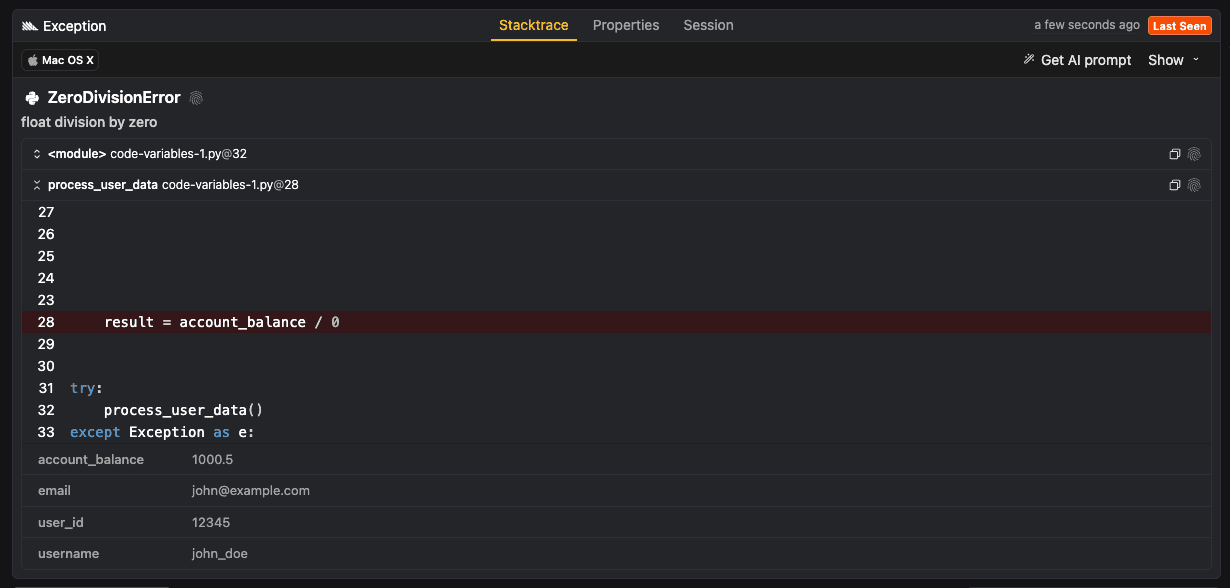Switch to the Properties tab
The height and width of the screenshot is (588, 1230).
(x=626, y=25)
